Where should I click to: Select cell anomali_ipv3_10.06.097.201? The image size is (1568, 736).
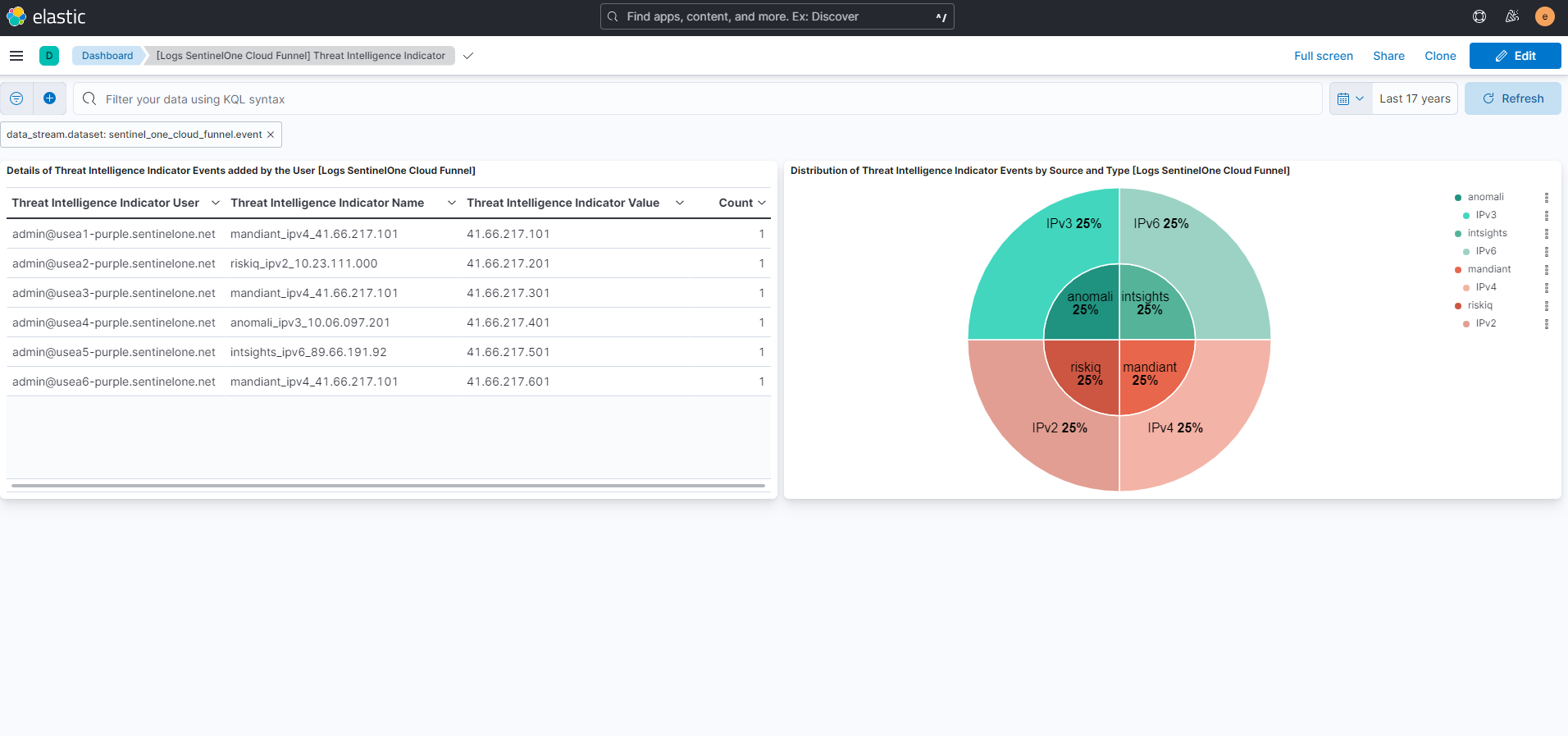pyautogui.click(x=310, y=322)
